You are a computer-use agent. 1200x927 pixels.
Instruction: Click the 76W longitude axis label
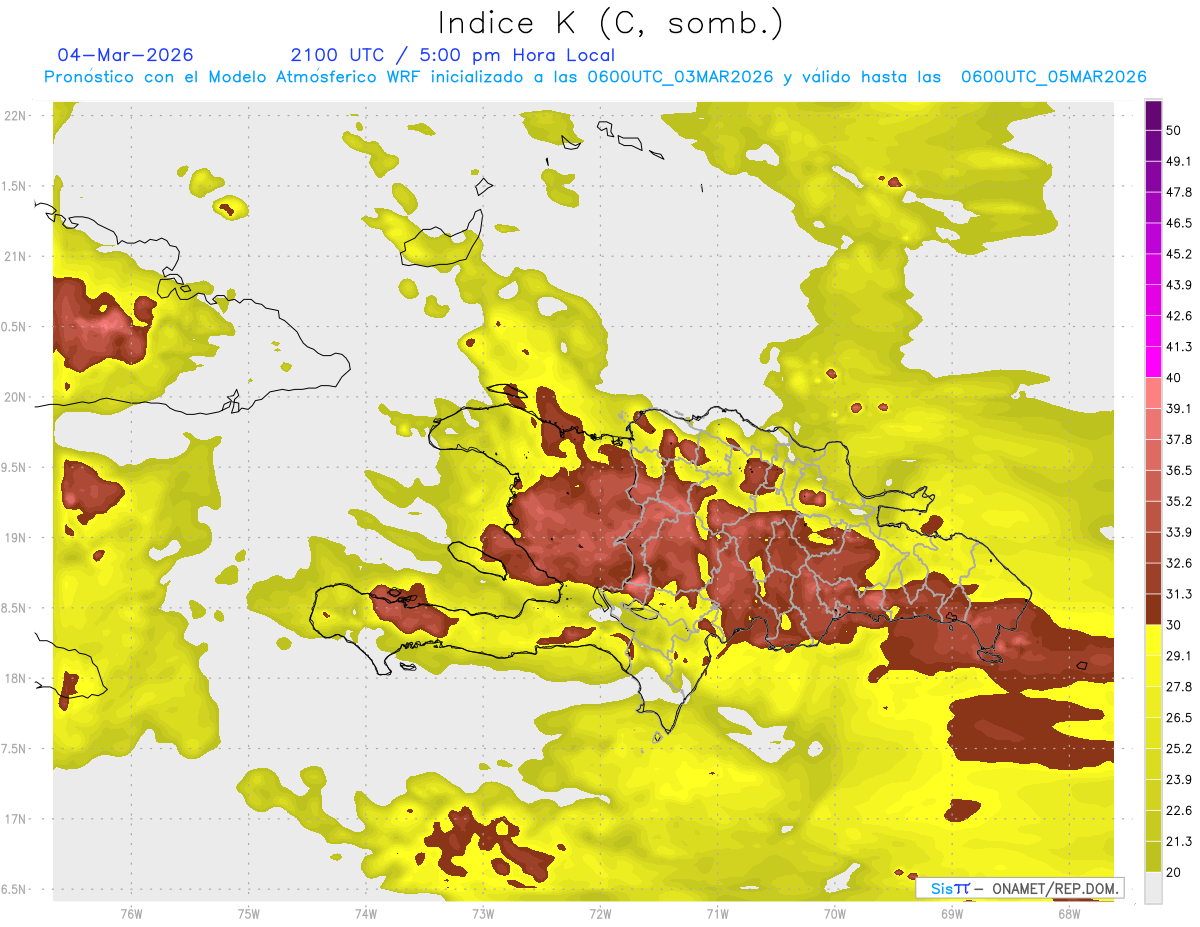tap(131, 914)
